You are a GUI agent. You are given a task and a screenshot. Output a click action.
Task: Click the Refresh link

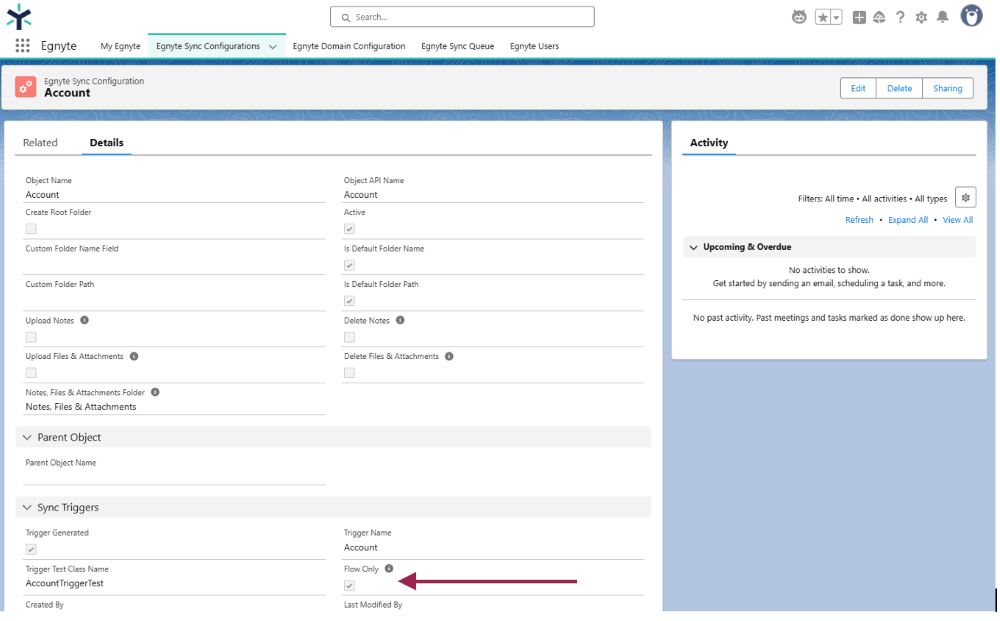point(860,220)
